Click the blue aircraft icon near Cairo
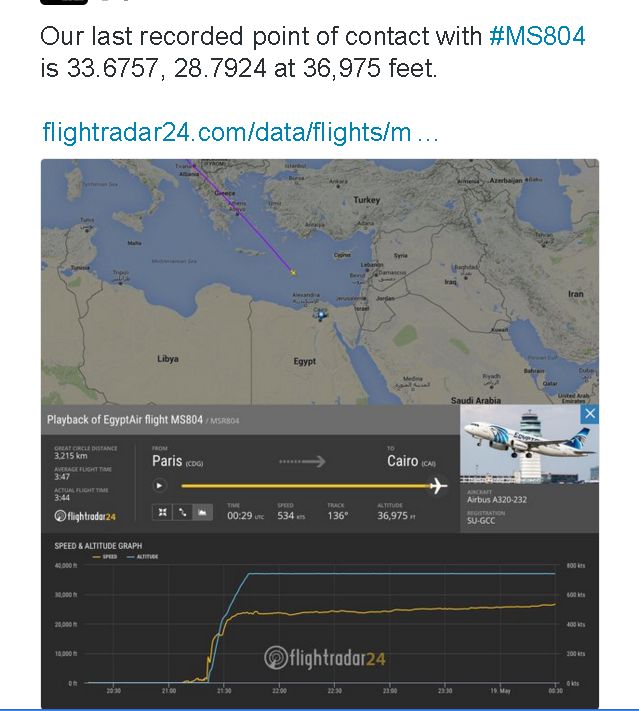 point(321,314)
